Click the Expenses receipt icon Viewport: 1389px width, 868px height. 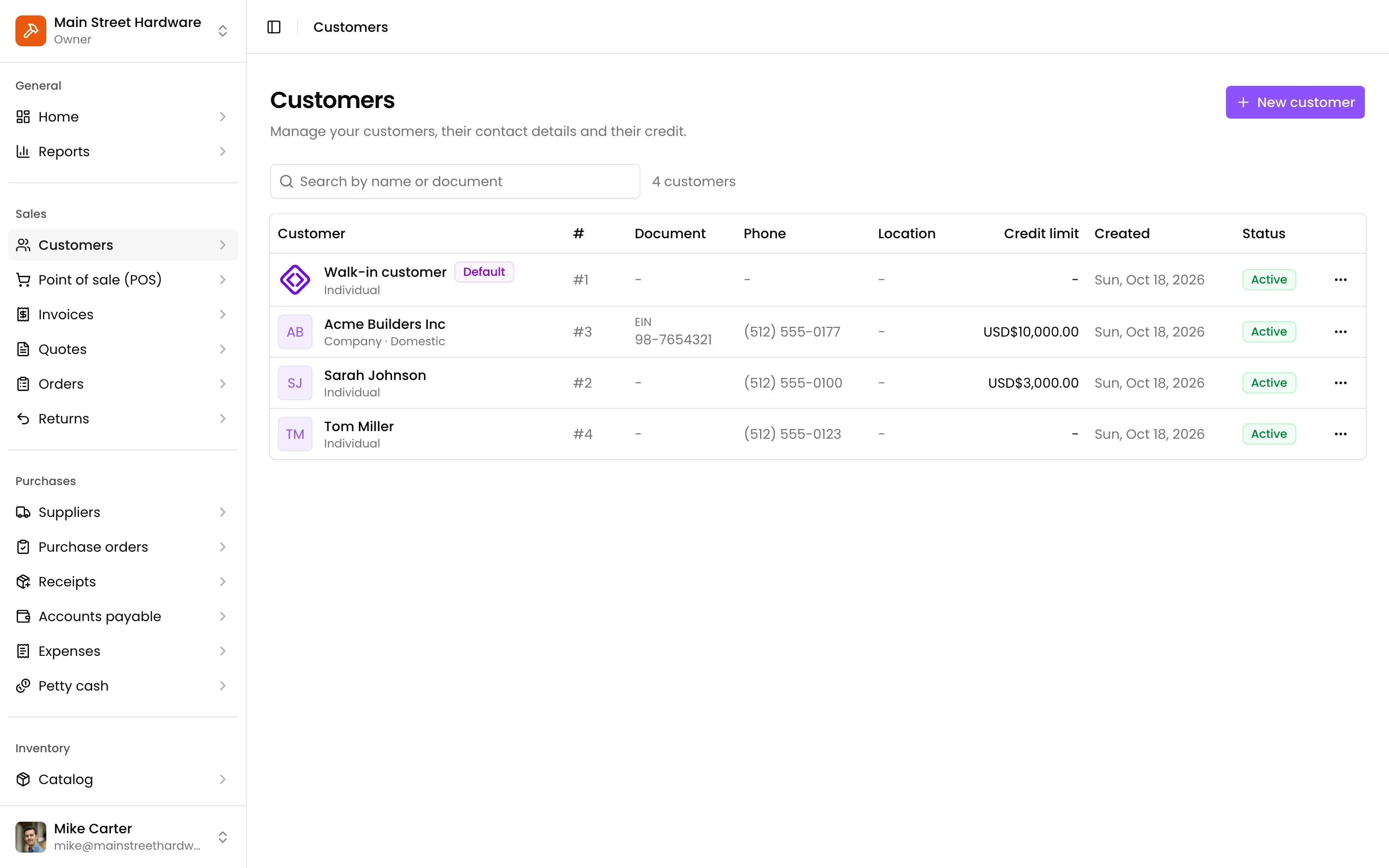pos(23,651)
